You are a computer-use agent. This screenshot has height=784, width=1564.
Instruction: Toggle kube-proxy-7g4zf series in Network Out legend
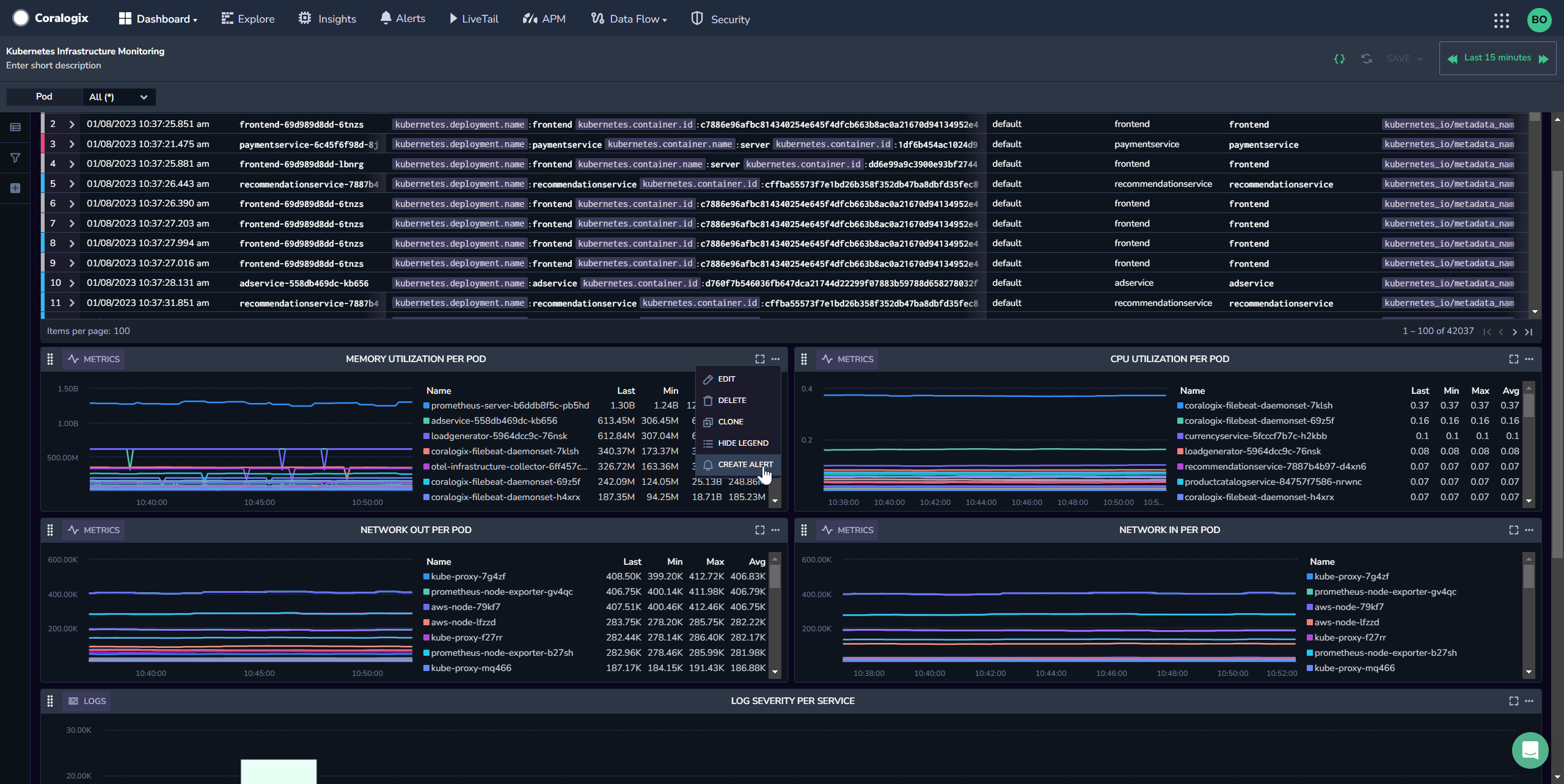tap(464, 576)
